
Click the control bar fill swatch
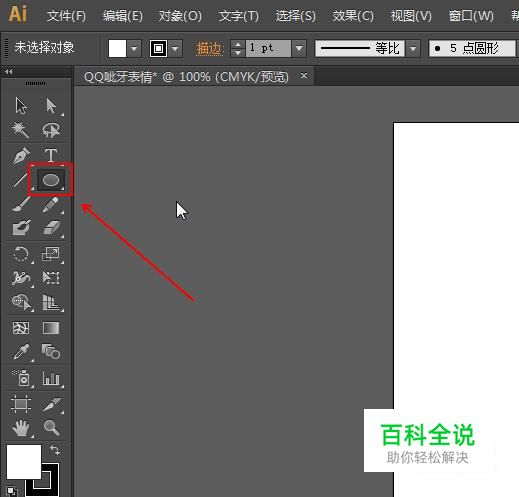click(117, 49)
